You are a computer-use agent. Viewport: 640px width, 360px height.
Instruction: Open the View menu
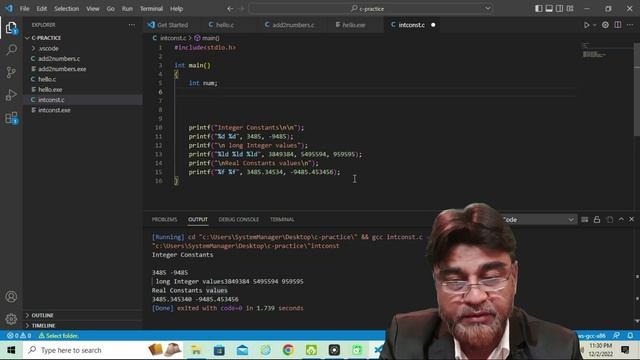pos(93,9)
